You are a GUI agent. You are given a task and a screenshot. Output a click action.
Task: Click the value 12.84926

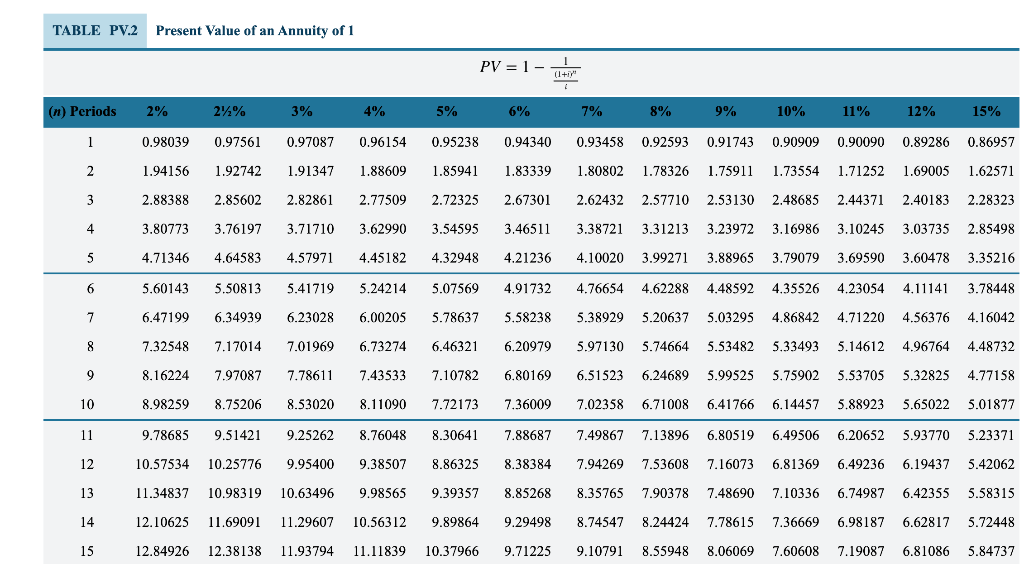tap(162, 552)
